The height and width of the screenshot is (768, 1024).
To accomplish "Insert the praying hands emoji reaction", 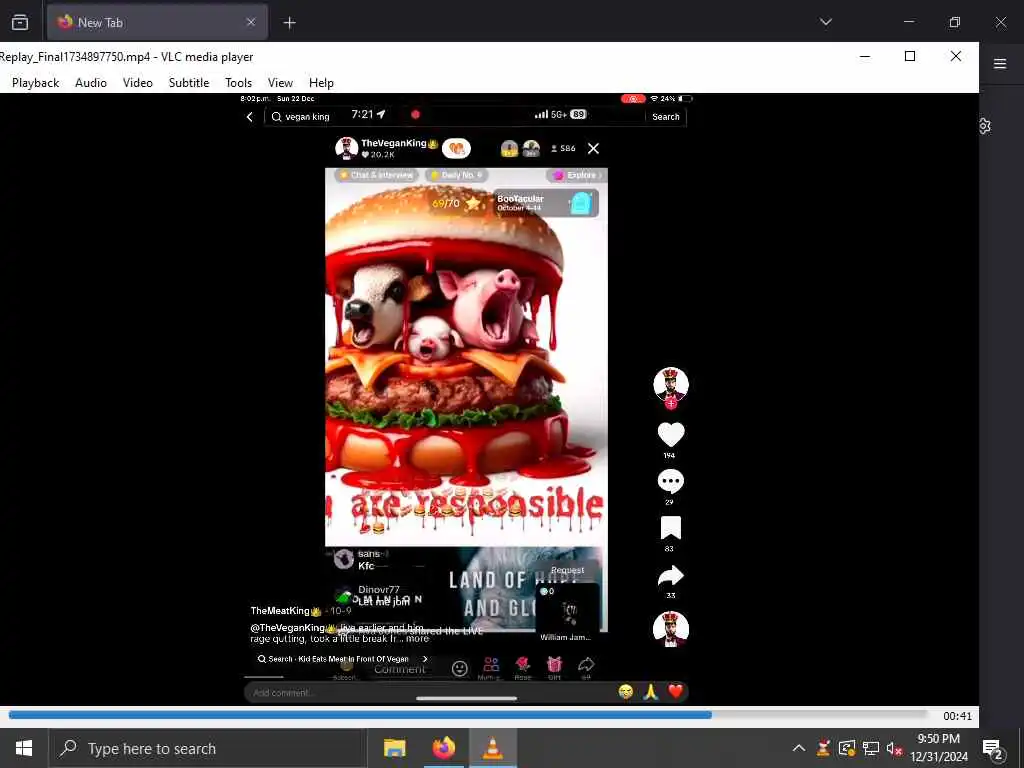I will click(x=650, y=692).
